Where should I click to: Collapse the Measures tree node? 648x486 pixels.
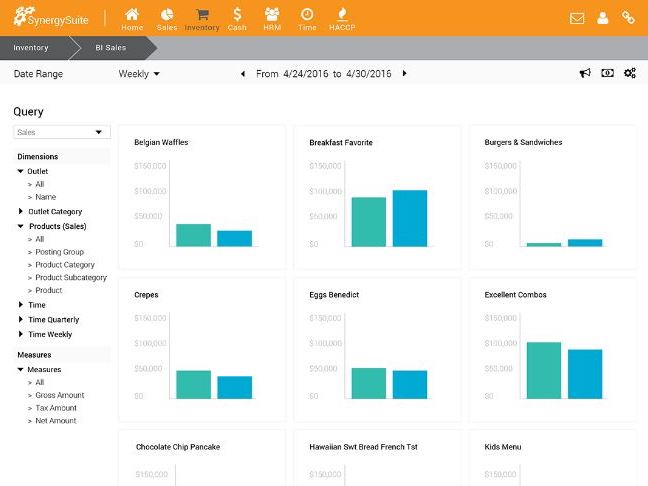click(x=21, y=370)
